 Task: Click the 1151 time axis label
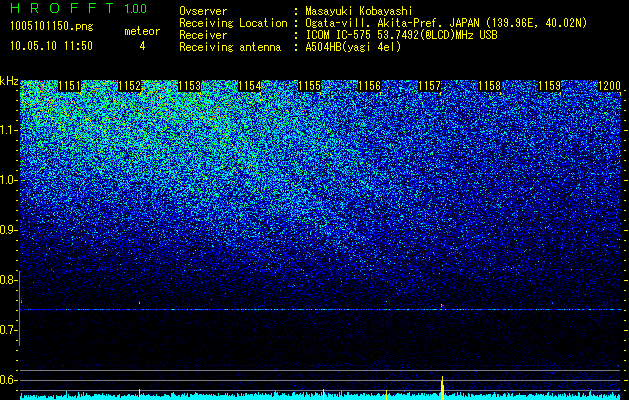tap(69, 86)
